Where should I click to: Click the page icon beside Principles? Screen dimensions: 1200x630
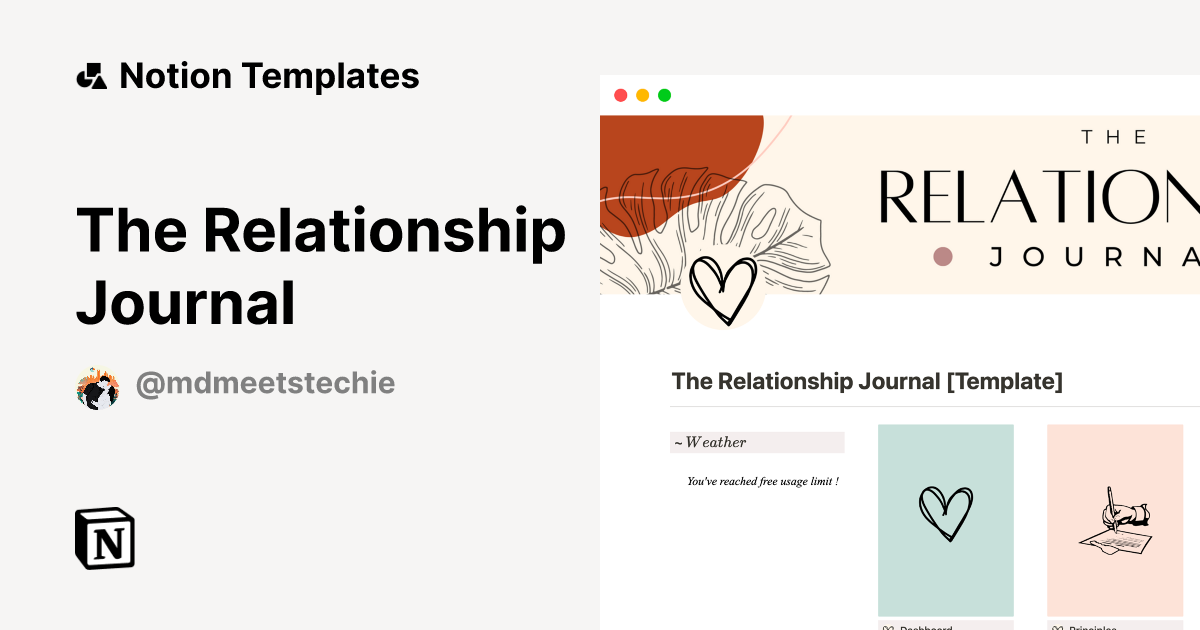pyautogui.click(x=1058, y=626)
